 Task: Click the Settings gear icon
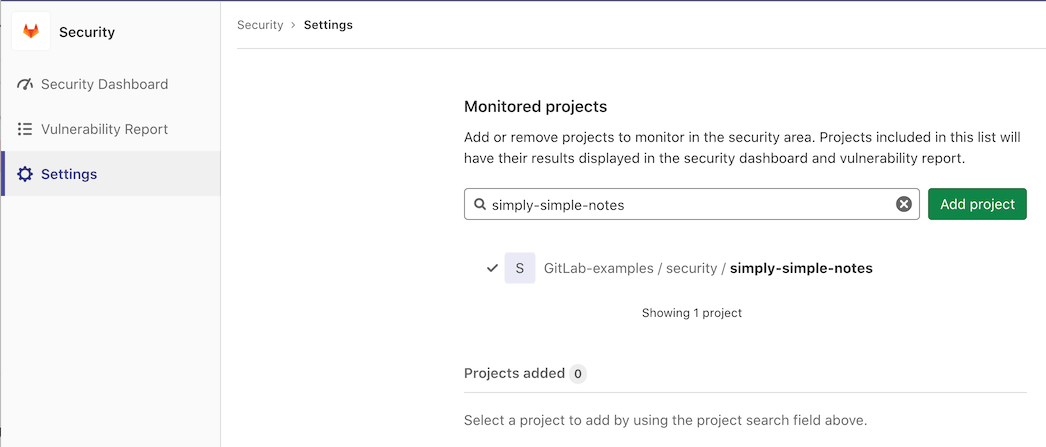pos(25,174)
